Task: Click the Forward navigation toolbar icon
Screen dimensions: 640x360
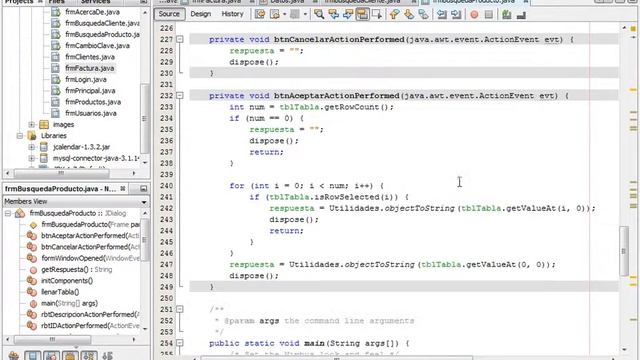Action: (295, 15)
